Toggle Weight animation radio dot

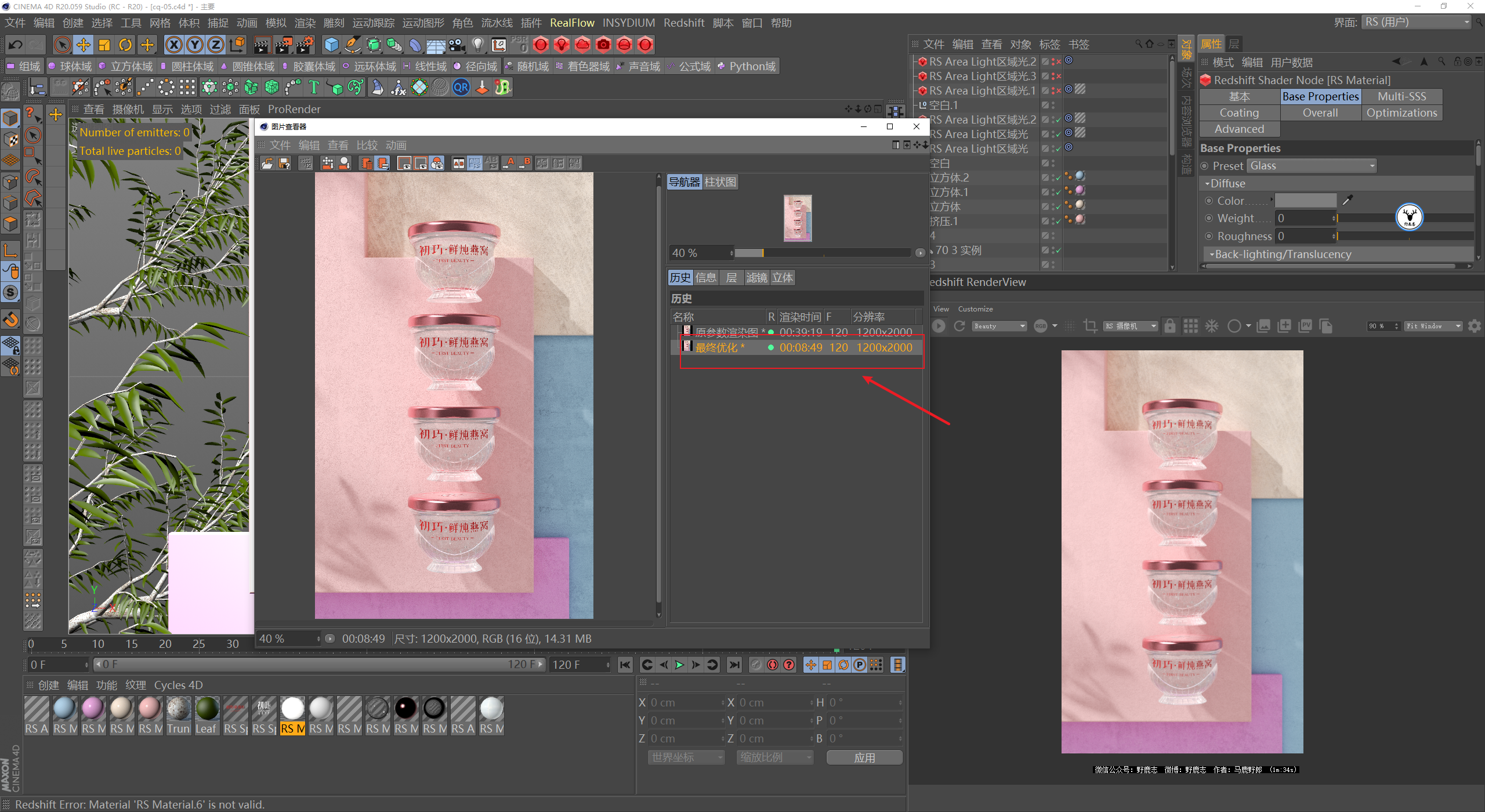point(1209,218)
